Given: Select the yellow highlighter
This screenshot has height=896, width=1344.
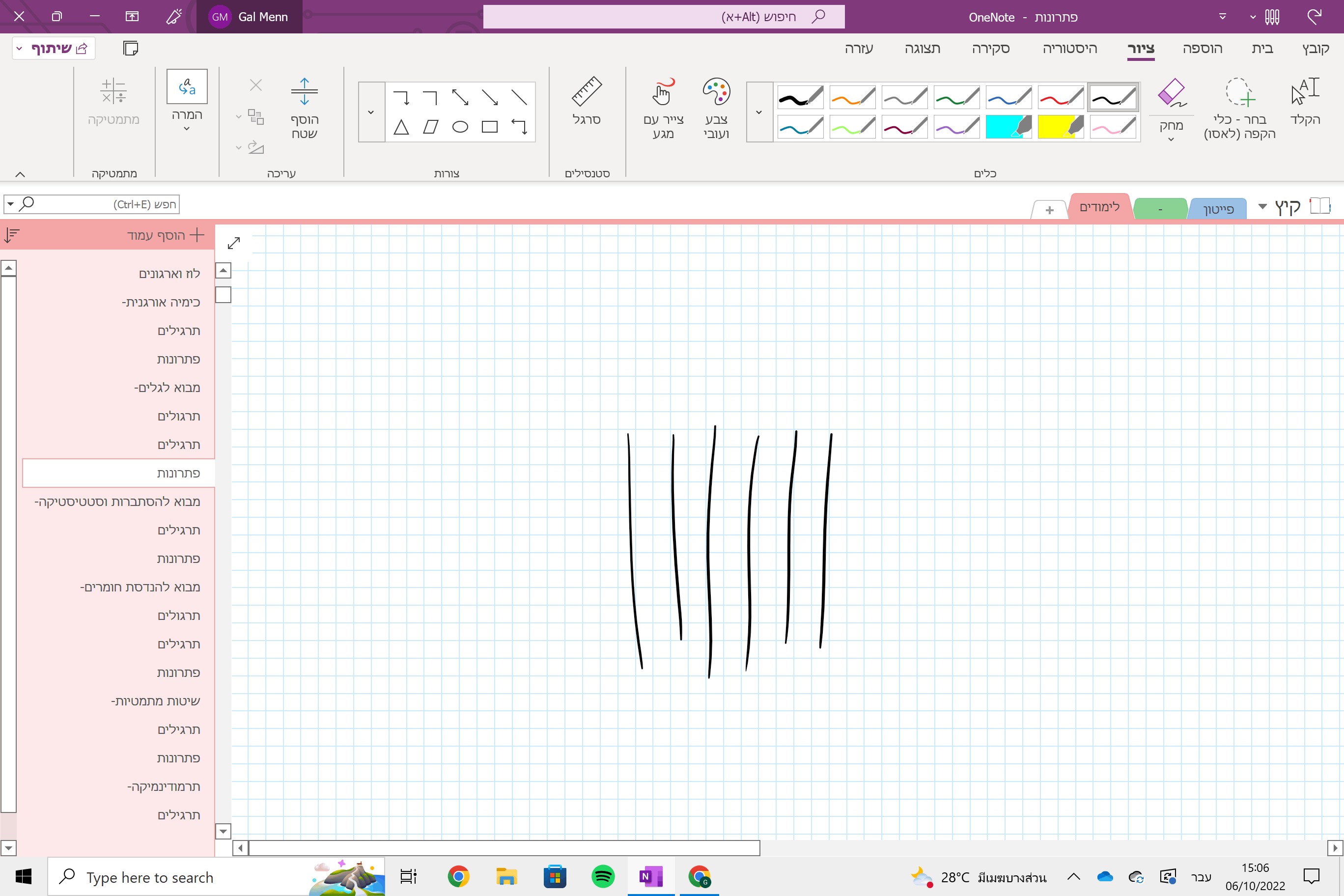Looking at the screenshot, I should pos(1061,127).
